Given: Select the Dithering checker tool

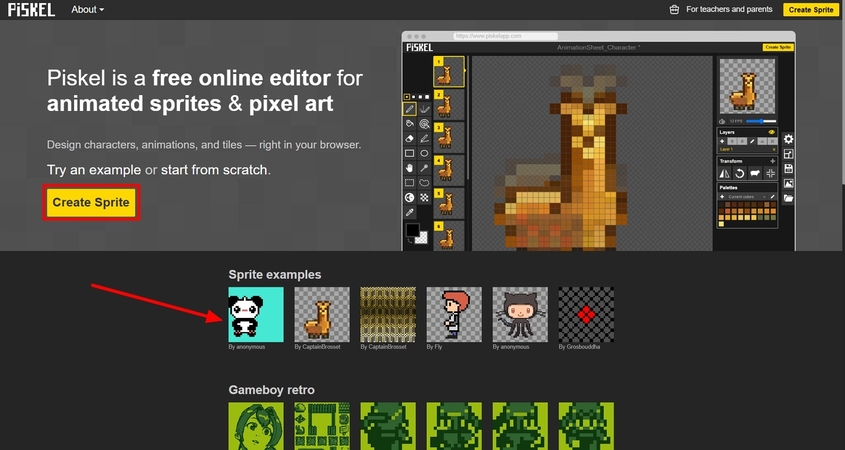Looking at the screenshot, I should pos(425,198).
